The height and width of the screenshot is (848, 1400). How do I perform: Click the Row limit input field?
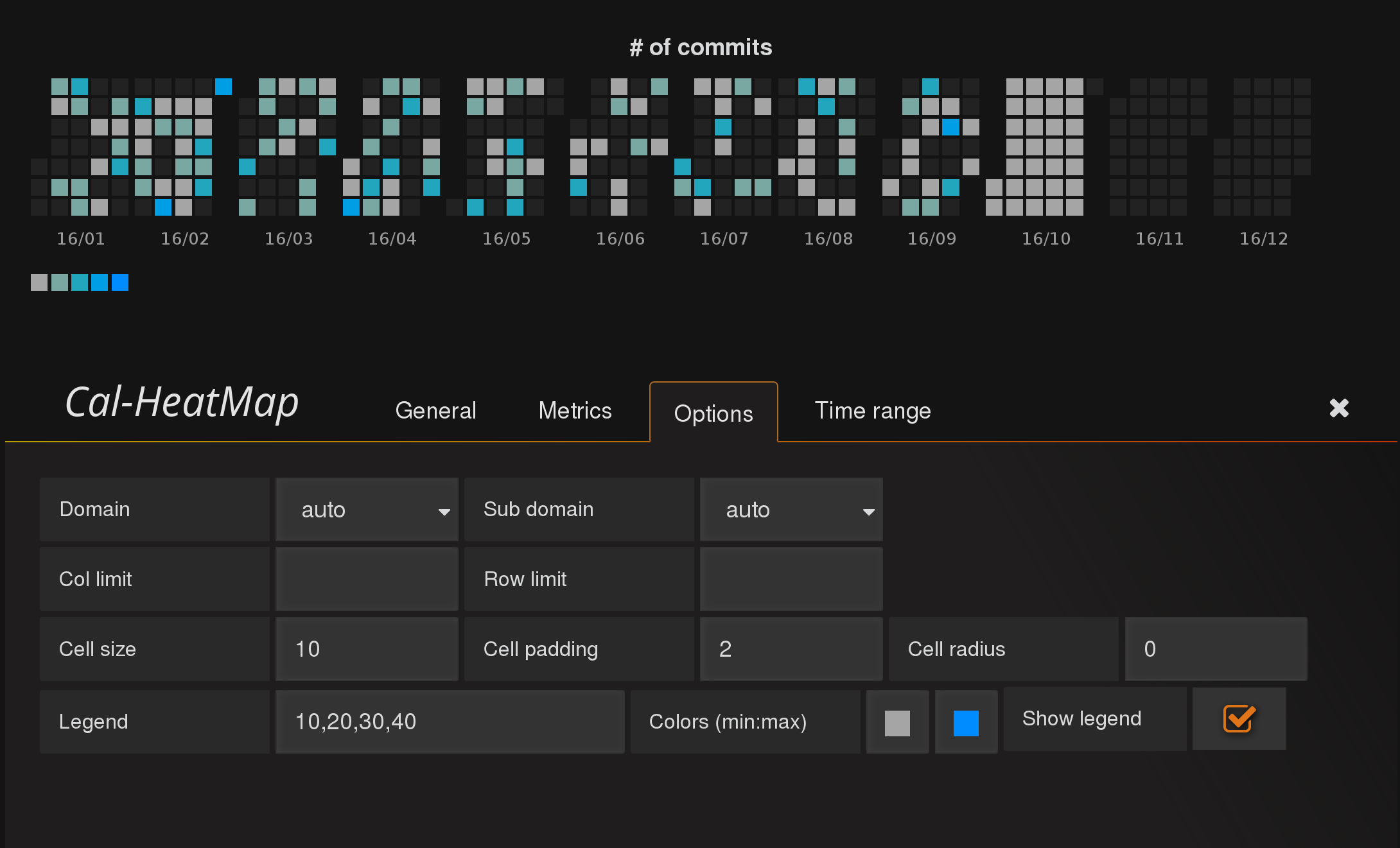(791, 579)
